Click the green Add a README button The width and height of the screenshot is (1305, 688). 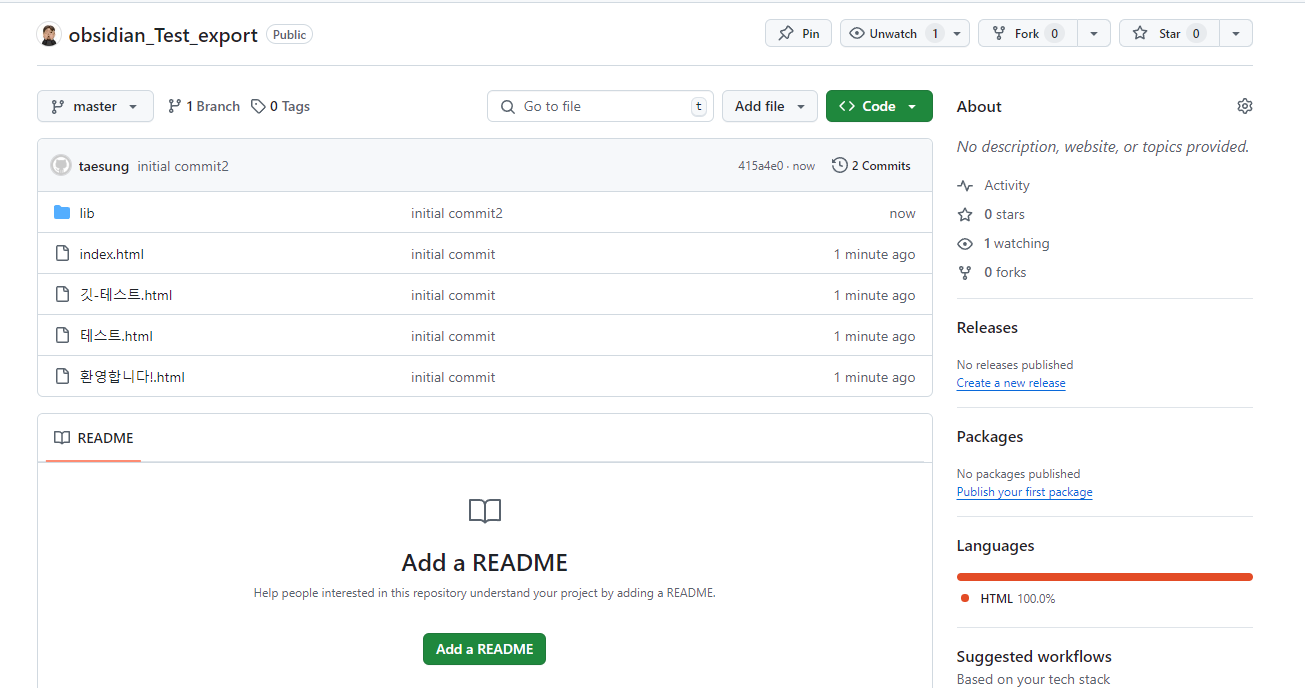coord(484,649)
